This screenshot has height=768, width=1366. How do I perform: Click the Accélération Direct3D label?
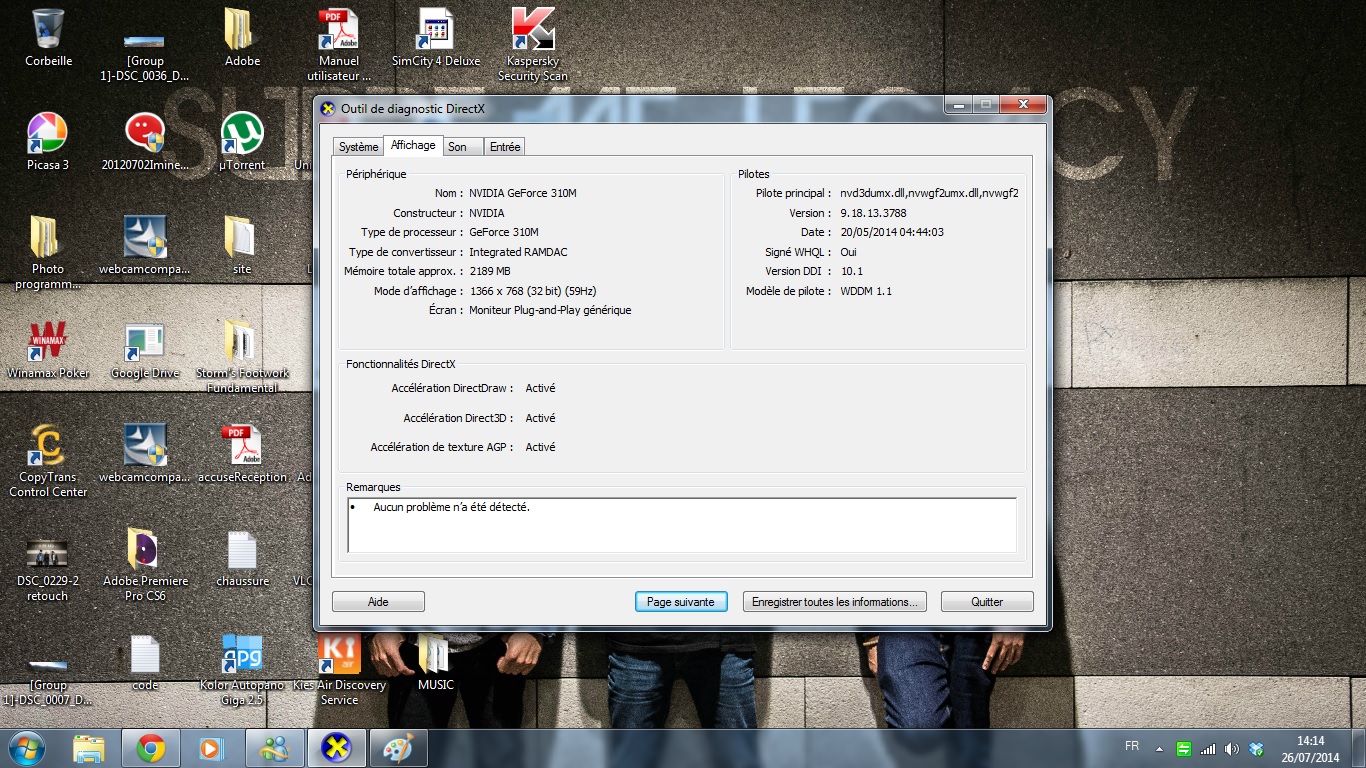point(458,418)
